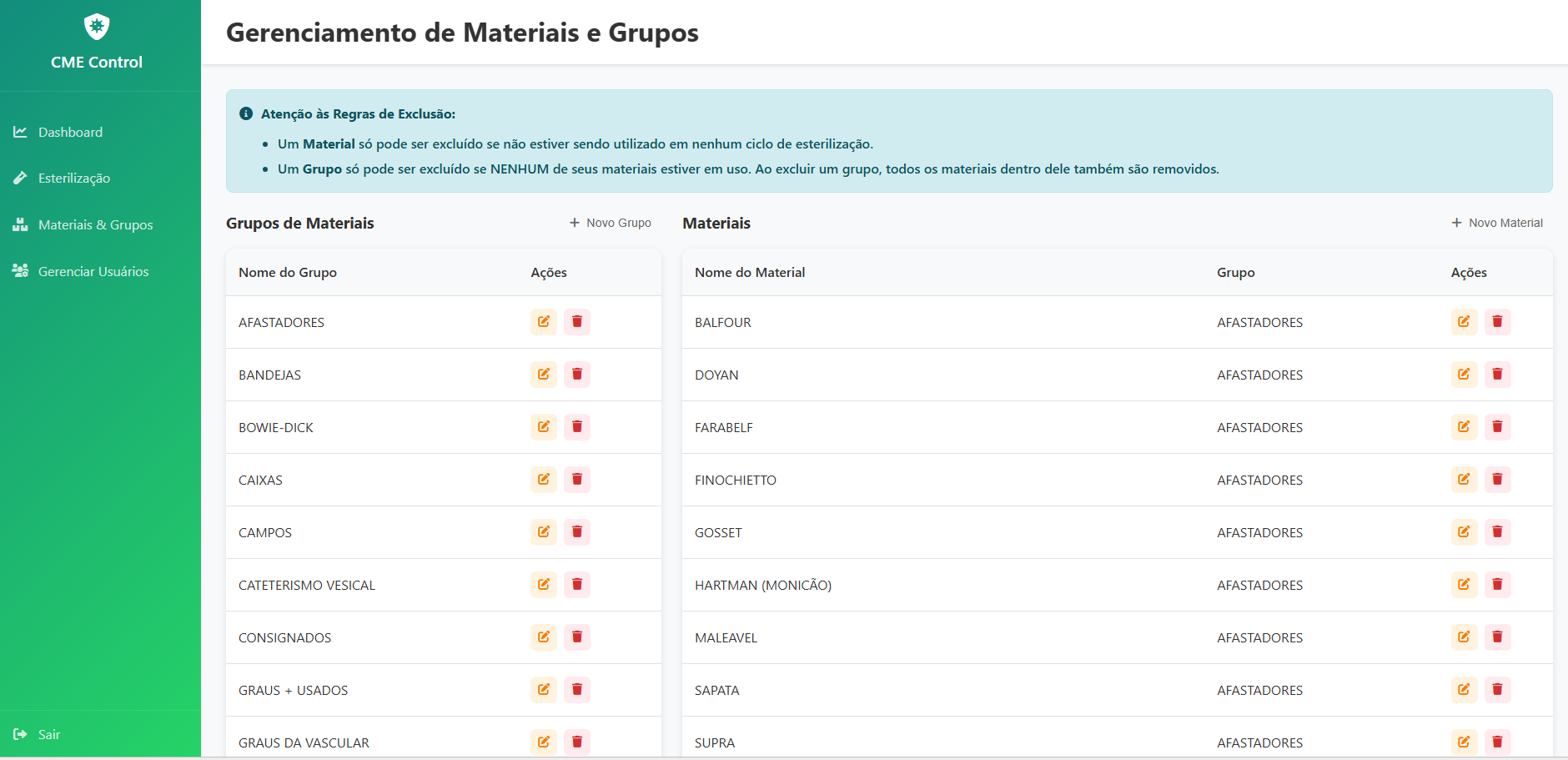Click Grupo column header in Materiais table

(x=1236, y=273)
